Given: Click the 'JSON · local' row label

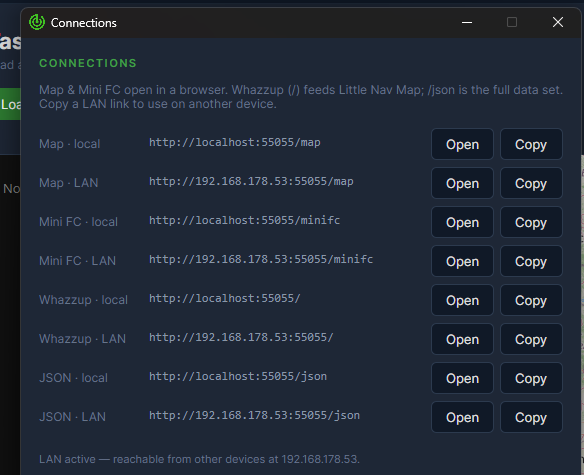Looking at the screenshot, I should (73, 378).
